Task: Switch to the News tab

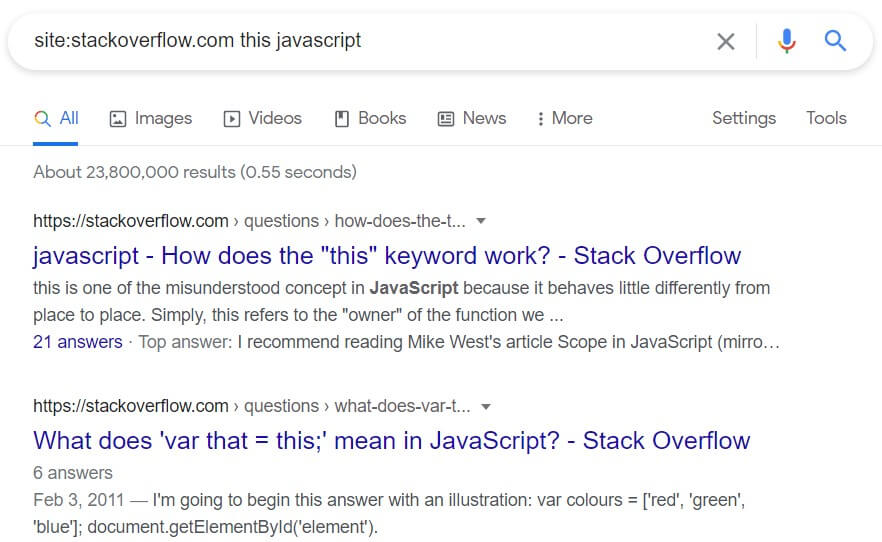Action: 472,118
